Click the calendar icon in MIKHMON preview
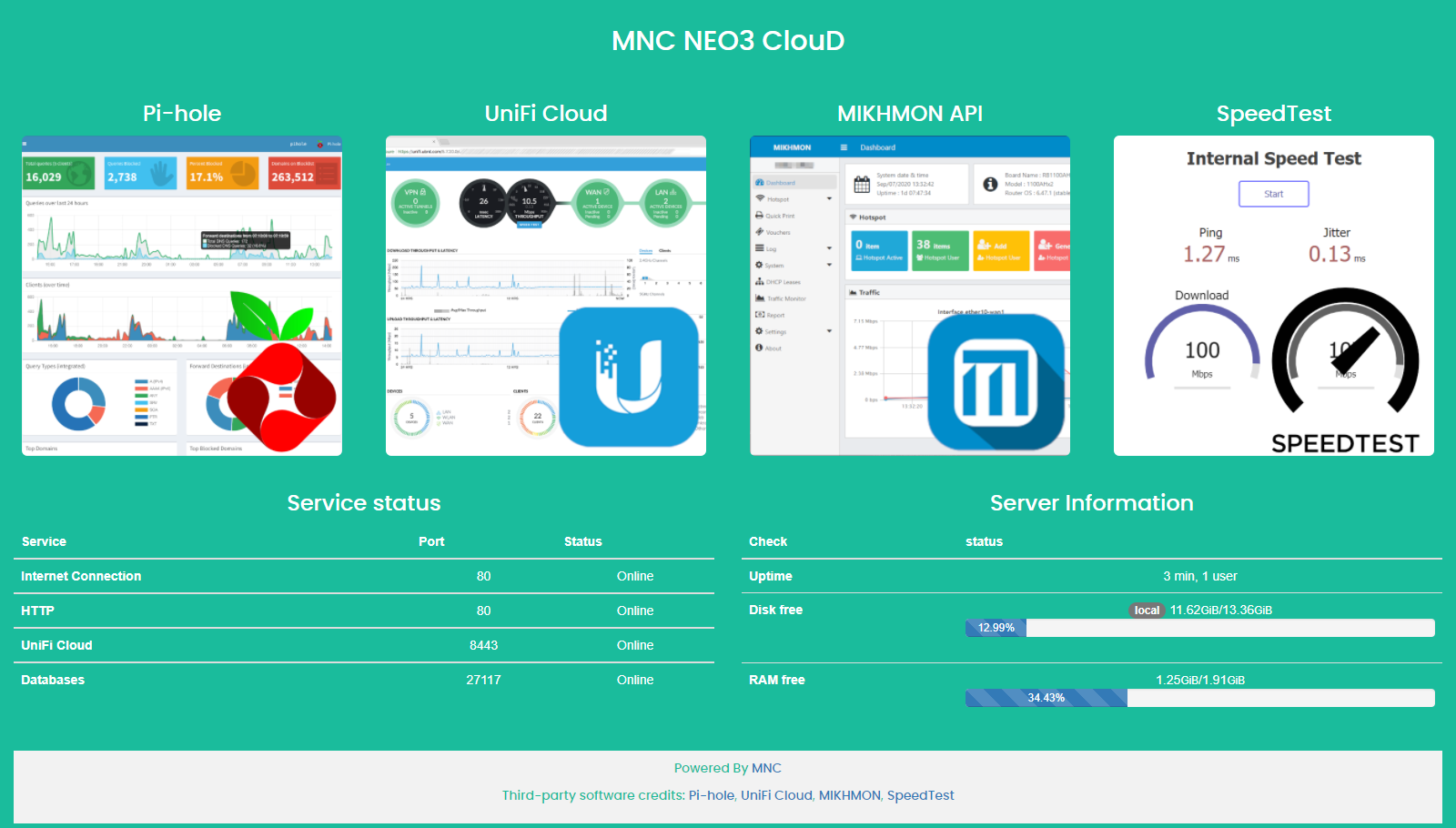This screenshot has height=828, width=1456. (x=862, y=185)
